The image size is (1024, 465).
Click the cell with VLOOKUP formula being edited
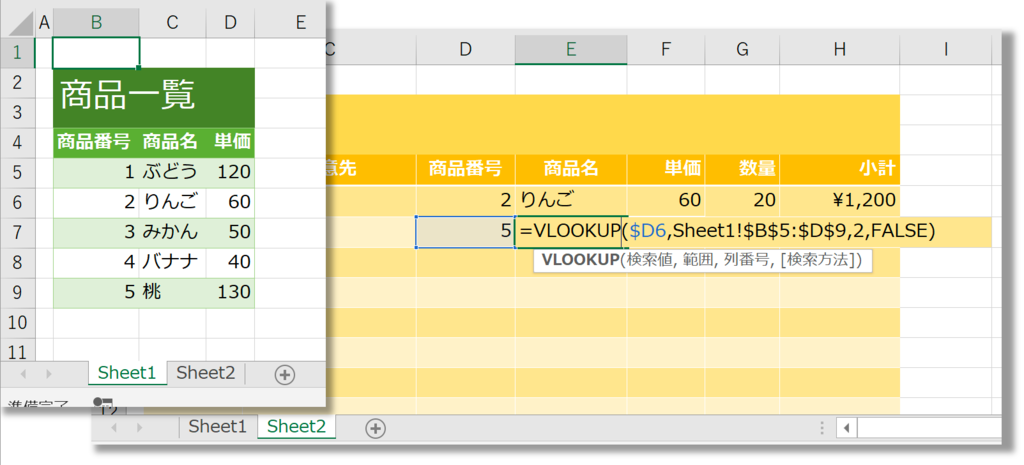pyautogui.click(x=571, y=231)
